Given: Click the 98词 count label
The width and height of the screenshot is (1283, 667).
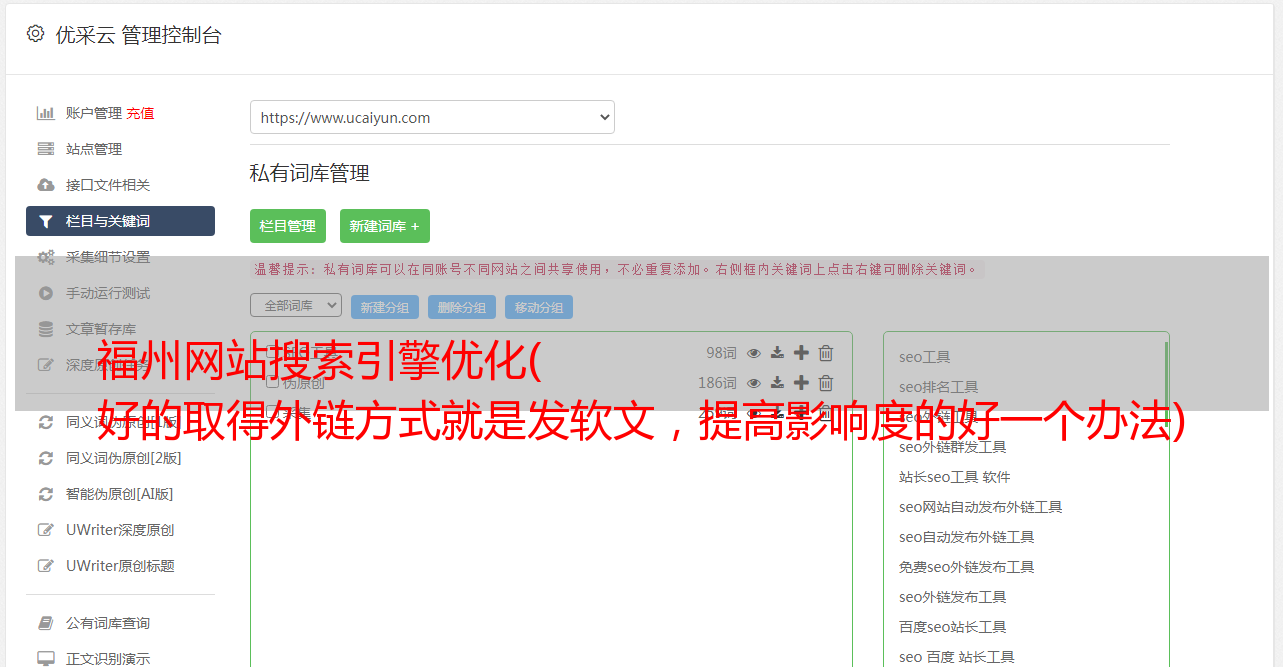Looking at the screenshot, I should pyautogui.click(x=721, y=353).
